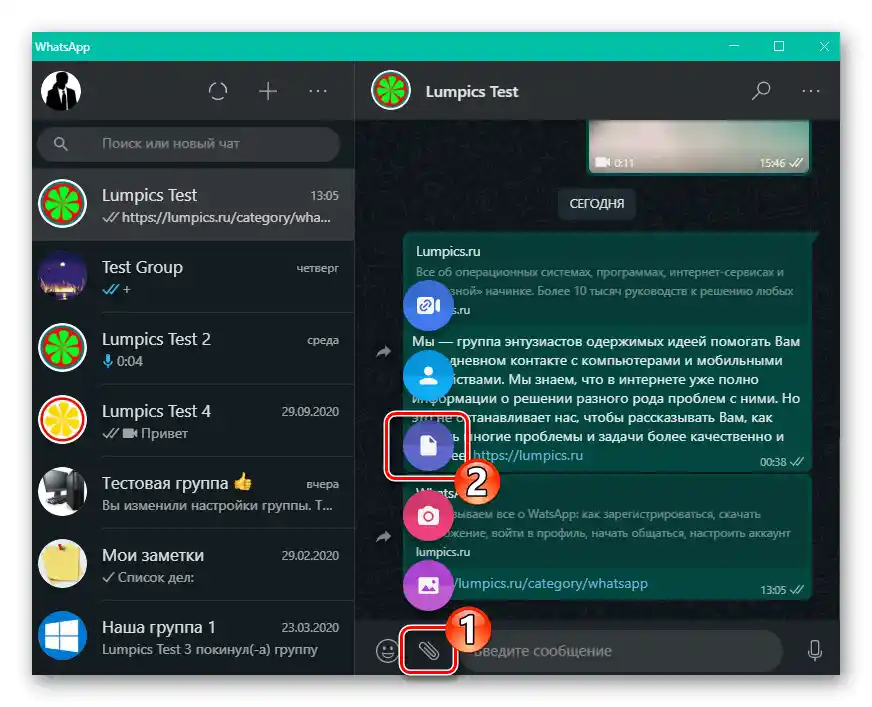Forward the 13:05 message with arrow icon

coord(383,537)
